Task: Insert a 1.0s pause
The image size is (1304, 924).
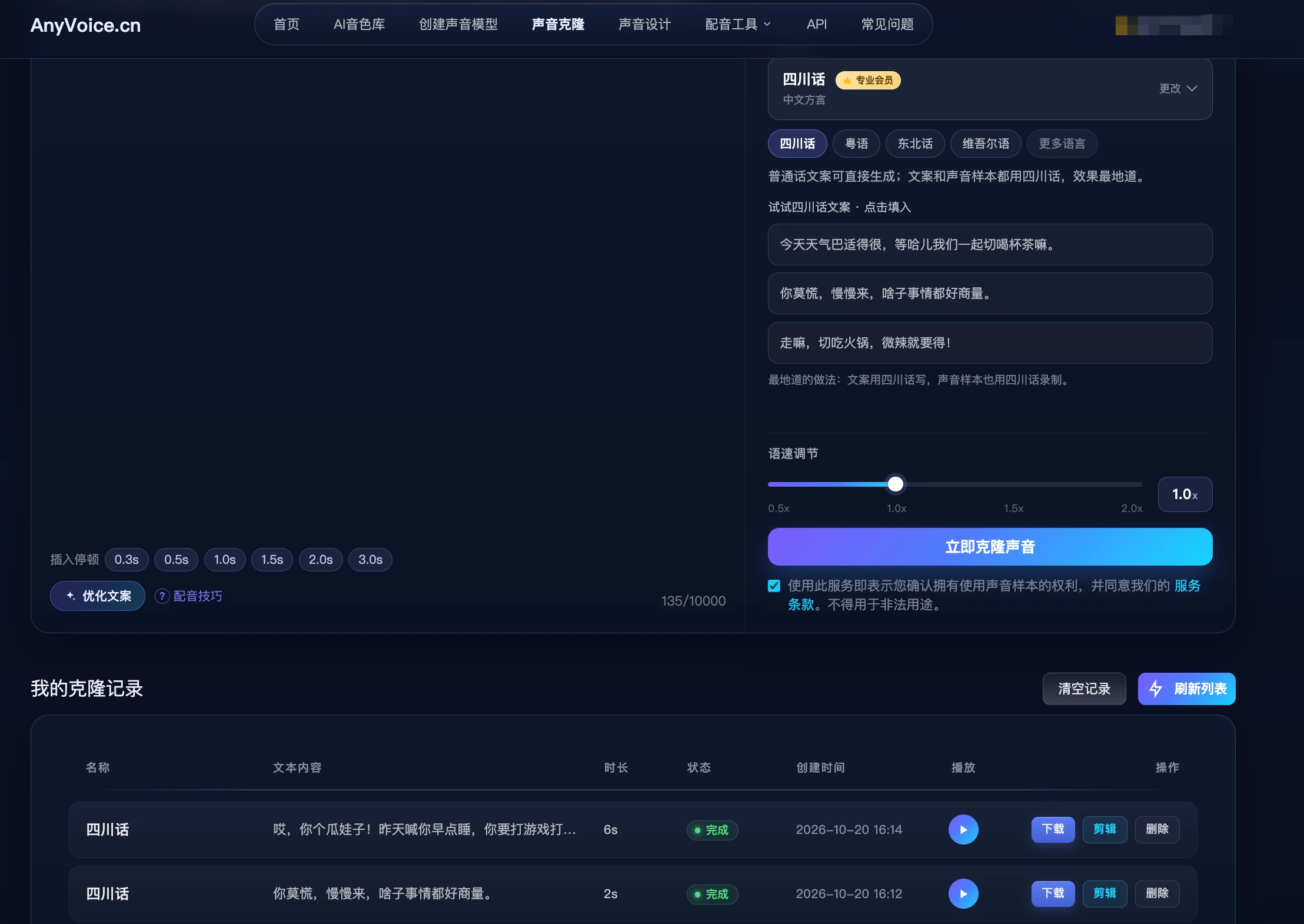Action: tap(225, 560)
